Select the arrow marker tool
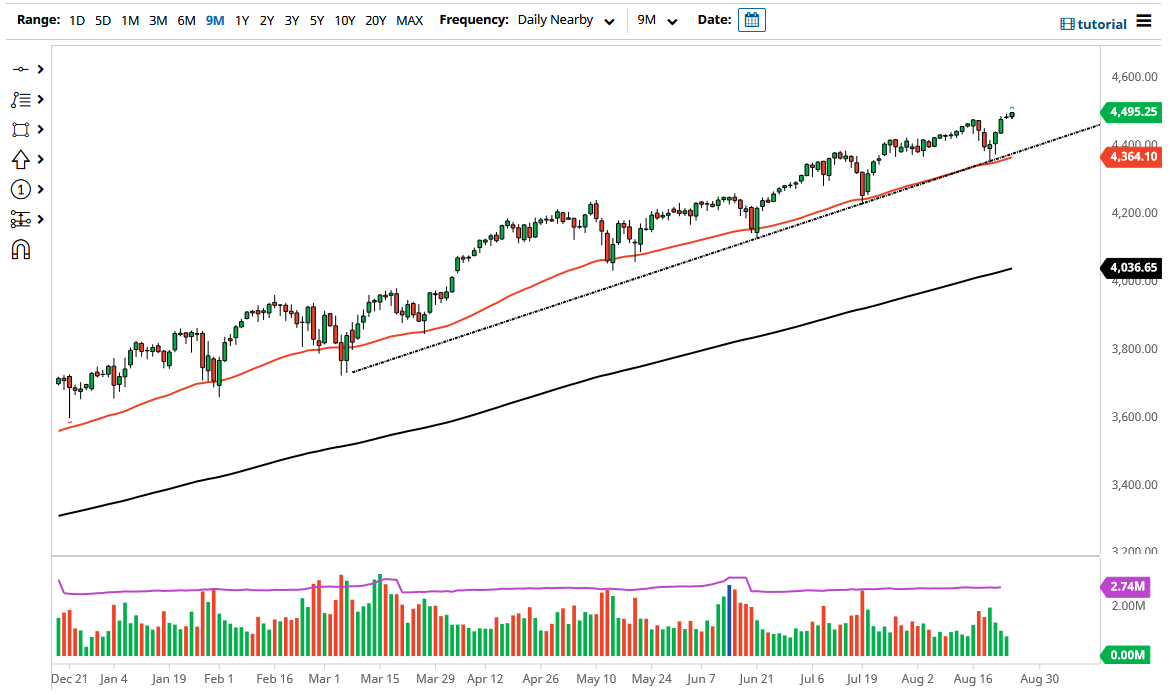 click(18, 159)
